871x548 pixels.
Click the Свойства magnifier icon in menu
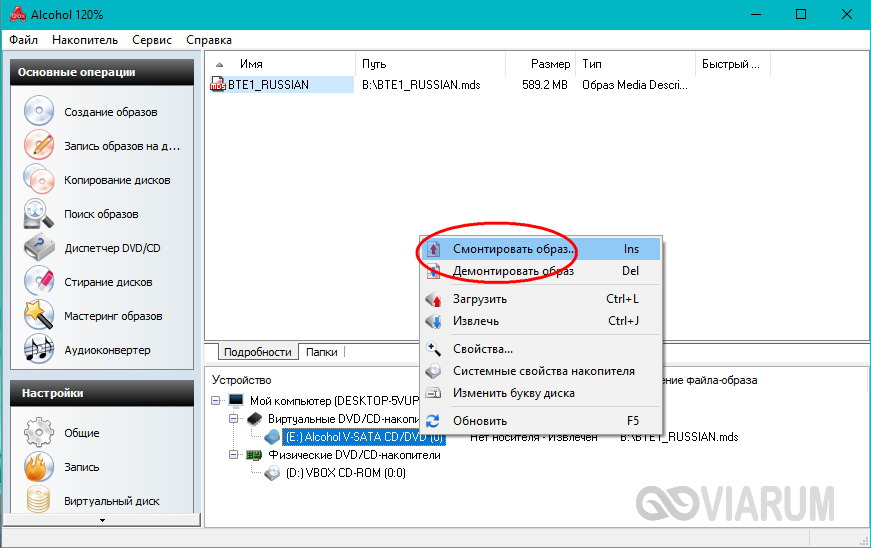coord(433,349)
